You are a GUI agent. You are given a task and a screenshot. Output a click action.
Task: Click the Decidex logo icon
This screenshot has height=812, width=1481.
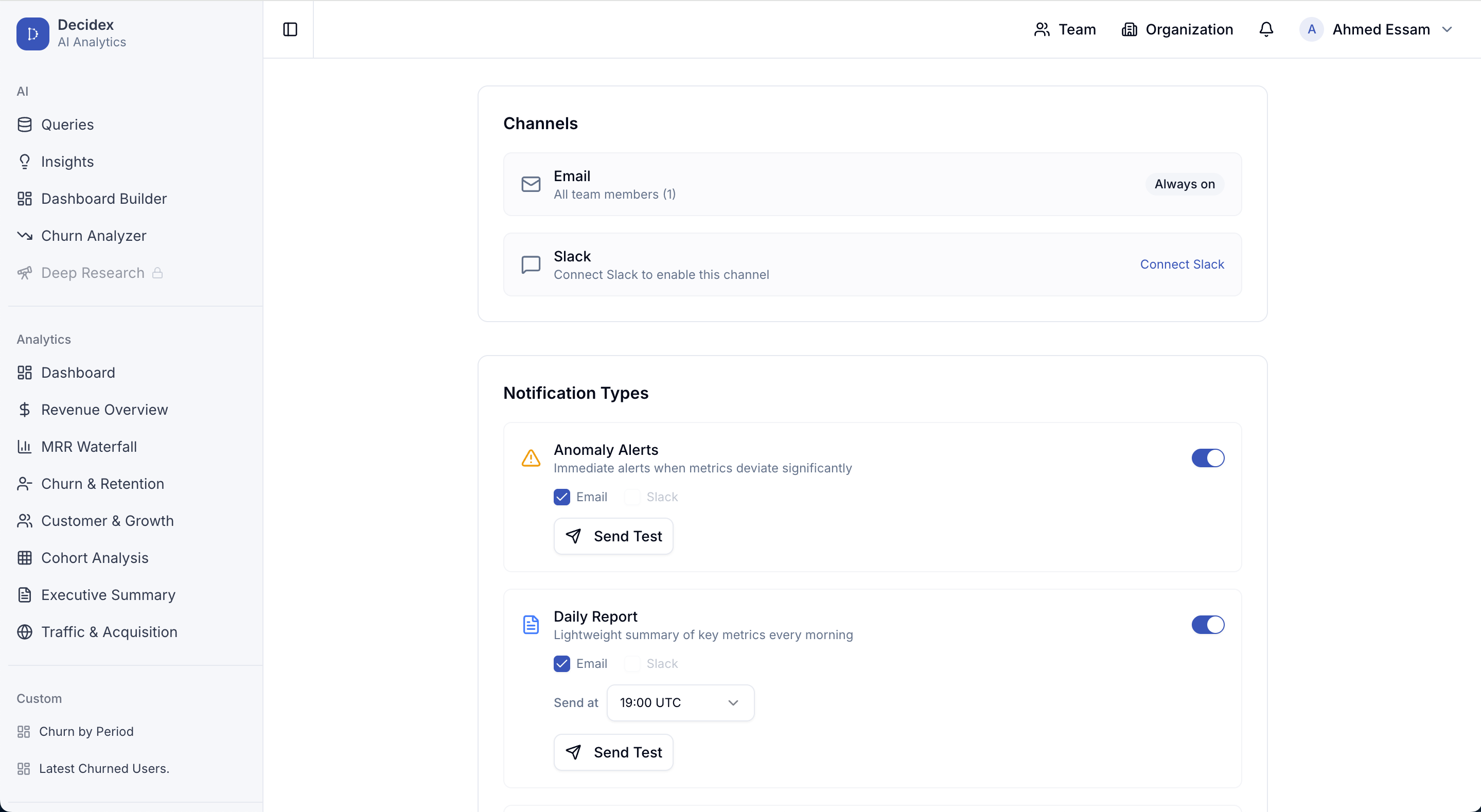pos(33,34)
